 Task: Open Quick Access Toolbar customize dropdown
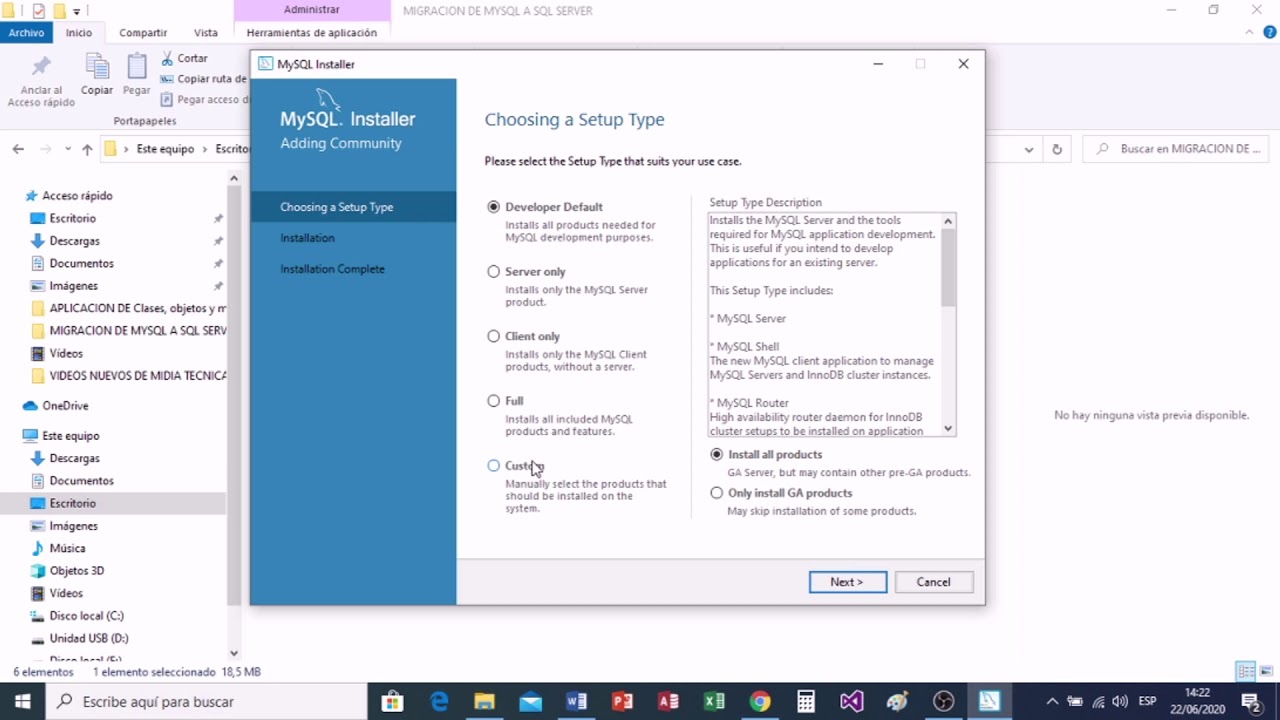click(77, 11)
